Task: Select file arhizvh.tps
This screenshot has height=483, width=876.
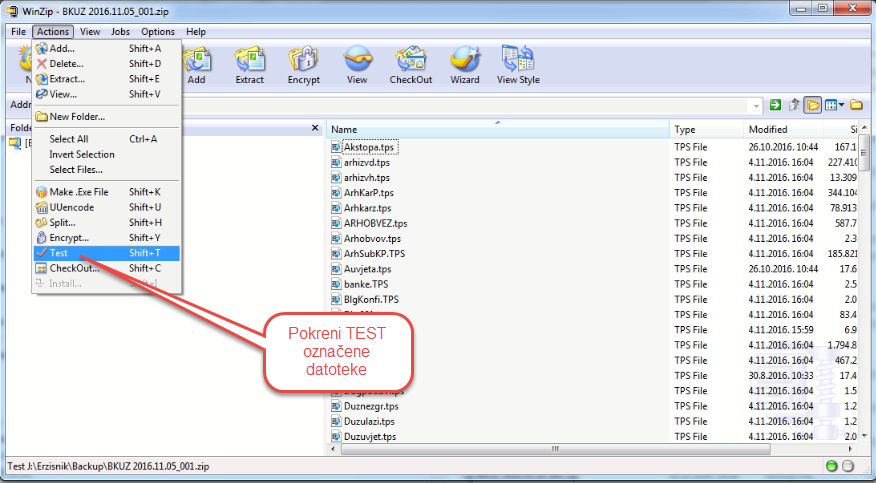Action: [x=367, y=178]
